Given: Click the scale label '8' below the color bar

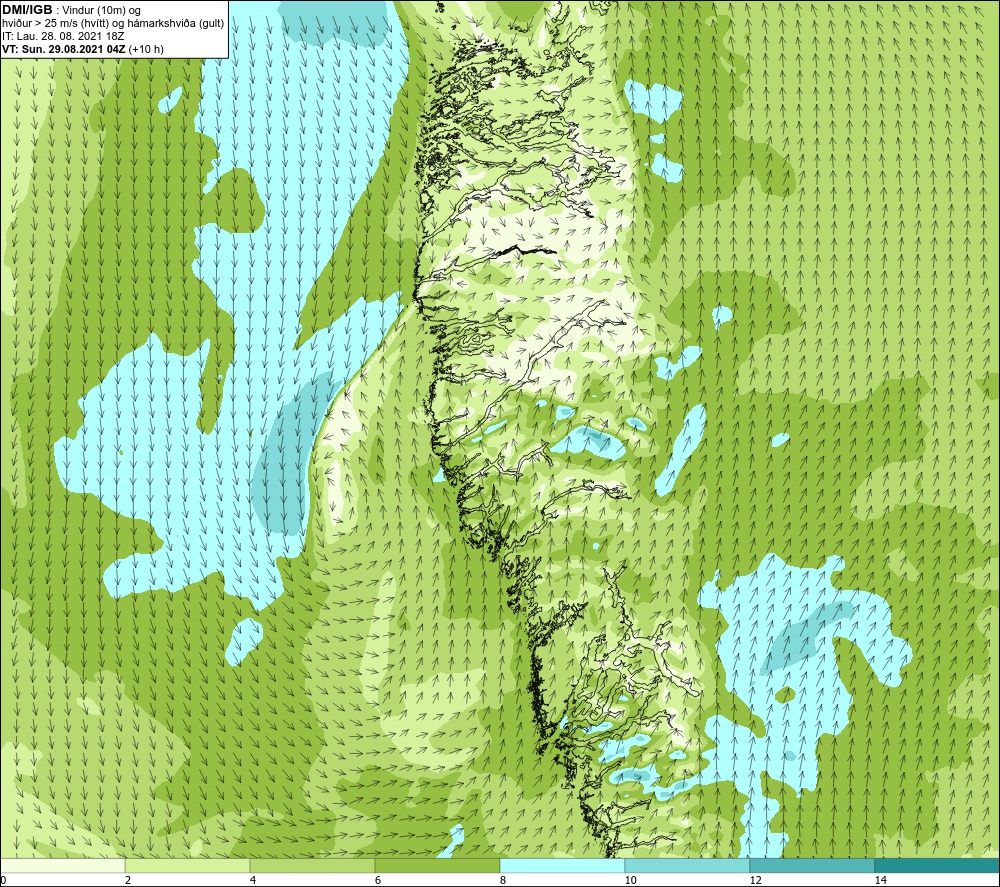Looking at the screenshot, I should 503,881.
